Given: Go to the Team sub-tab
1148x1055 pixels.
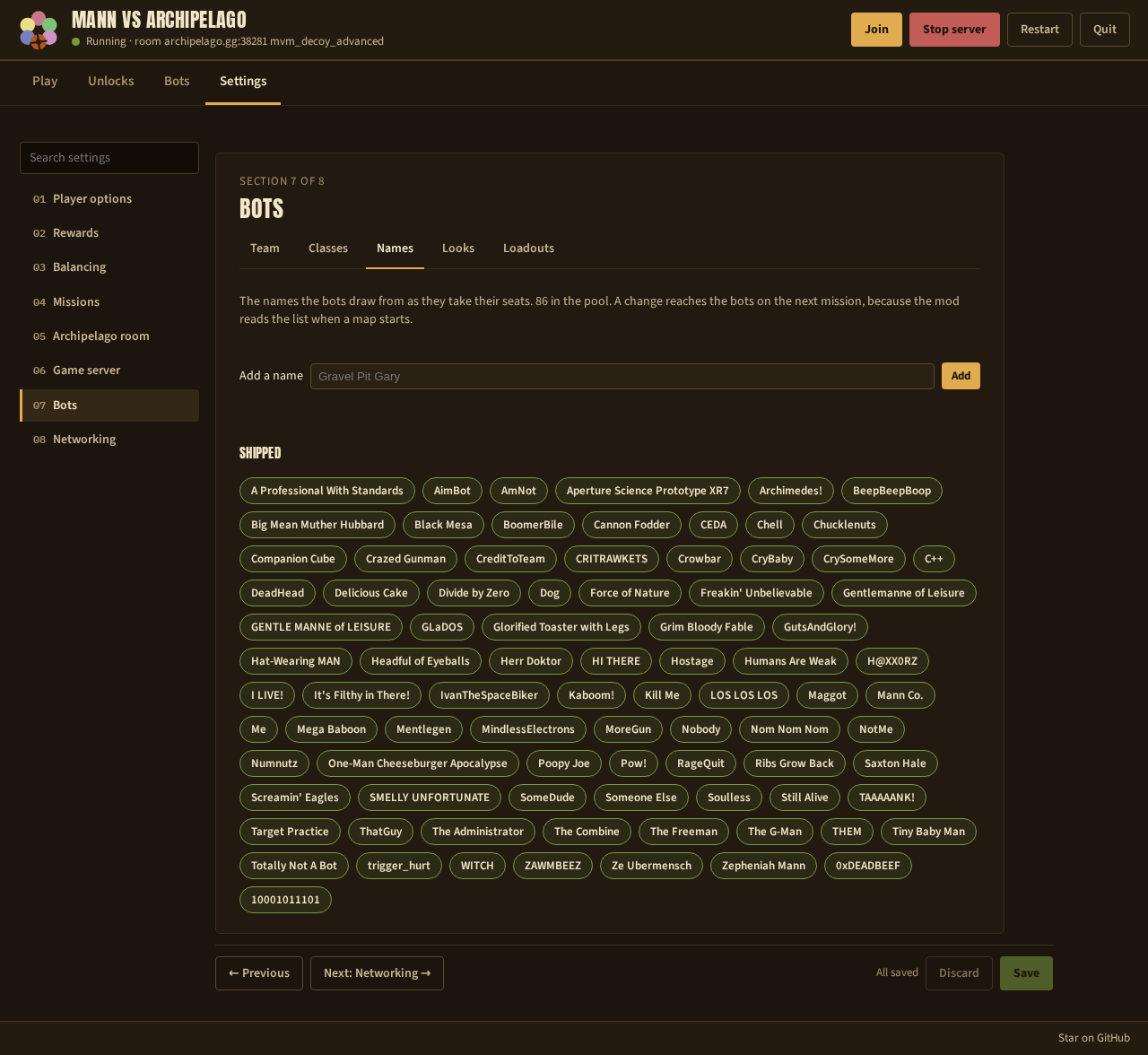Looking at the screenshot, I should (x=265, y=248).
